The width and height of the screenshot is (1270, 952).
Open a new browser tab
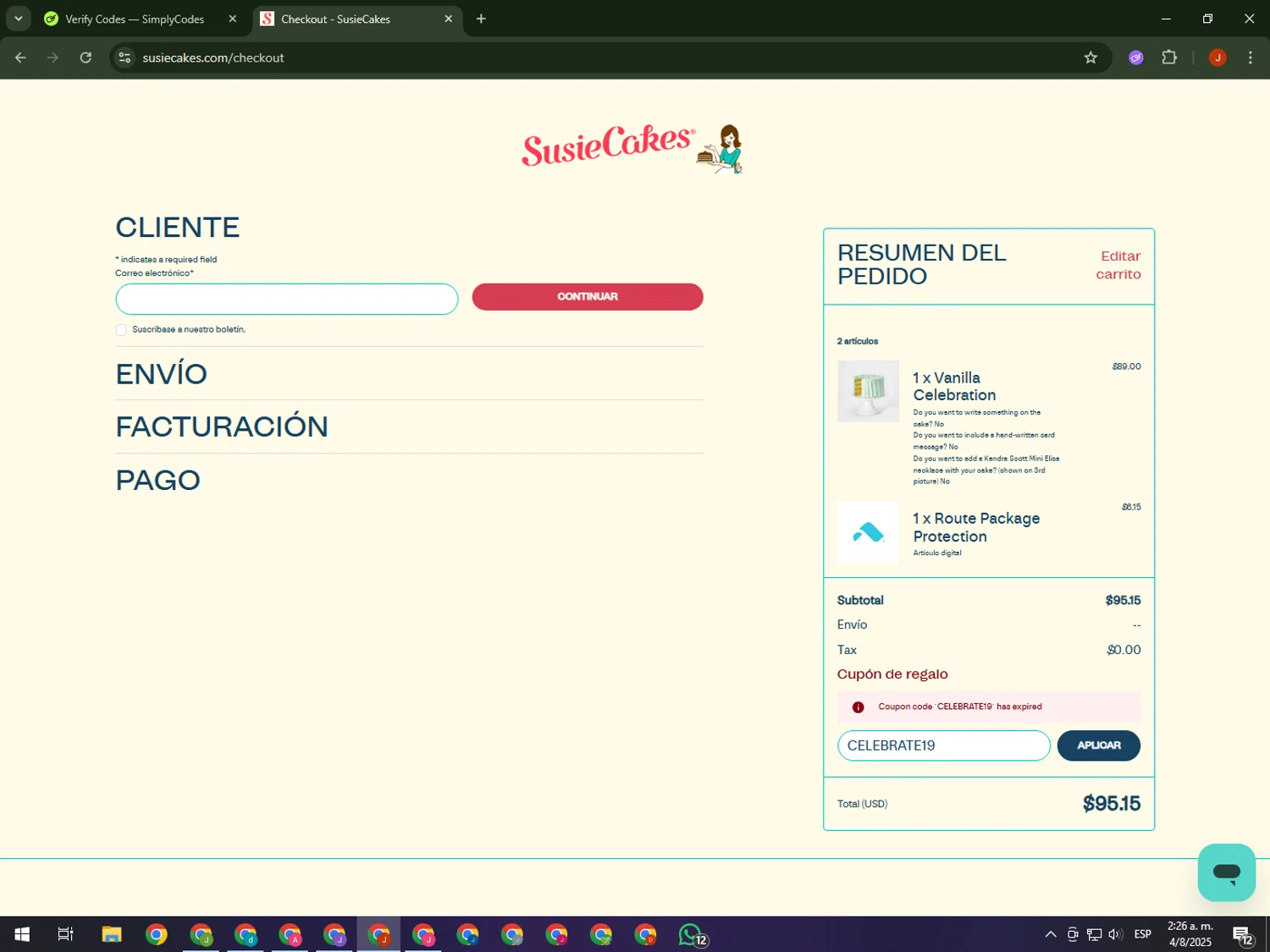tap(481, 19)
